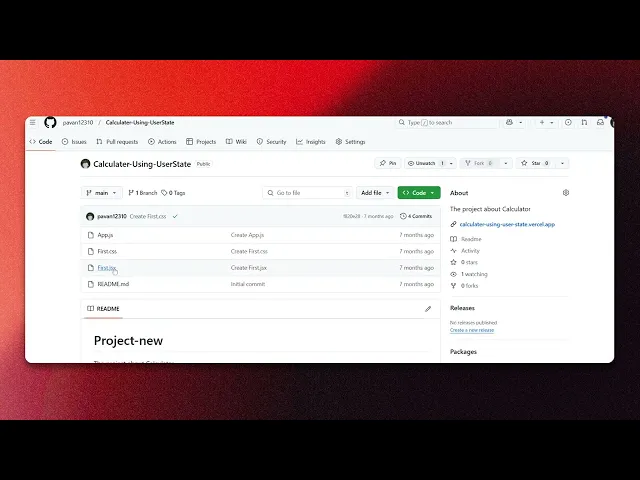Open calculater-using-user-state.vercel.app link
Viewport: 640px width, 480px height.
[507, 224]
